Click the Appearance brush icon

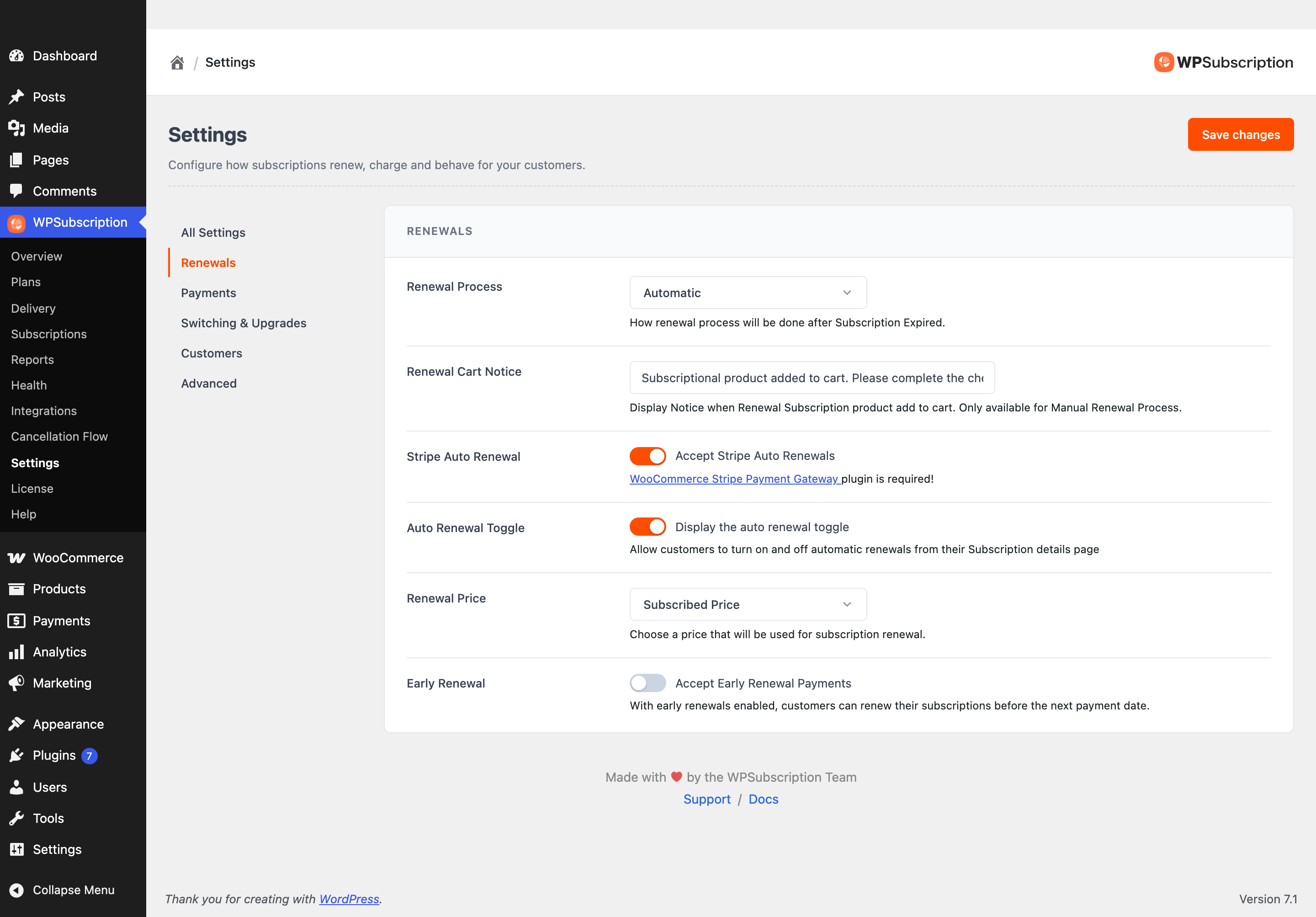(x=16, y=724)
